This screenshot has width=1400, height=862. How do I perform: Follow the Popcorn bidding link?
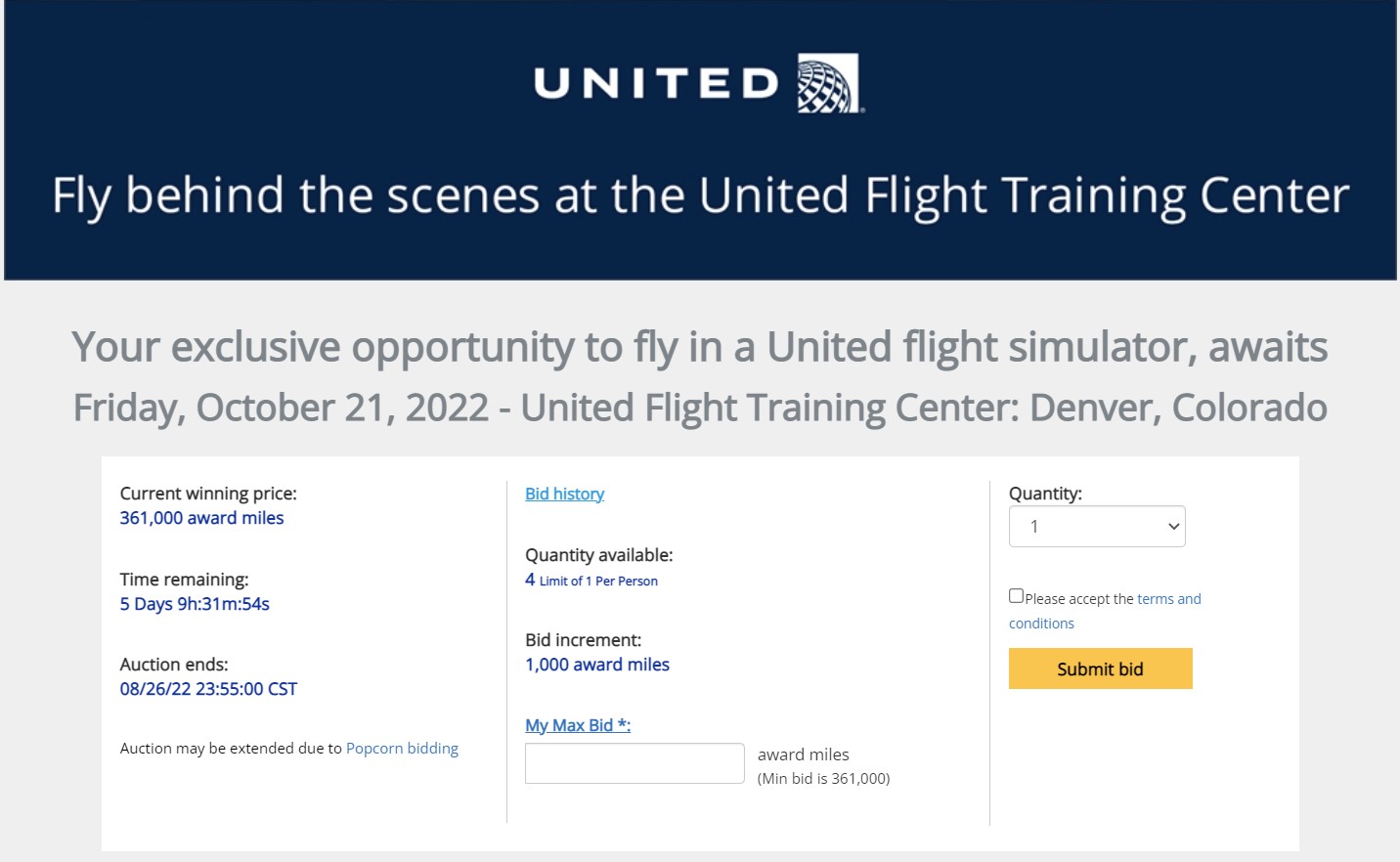click(402, 748)
